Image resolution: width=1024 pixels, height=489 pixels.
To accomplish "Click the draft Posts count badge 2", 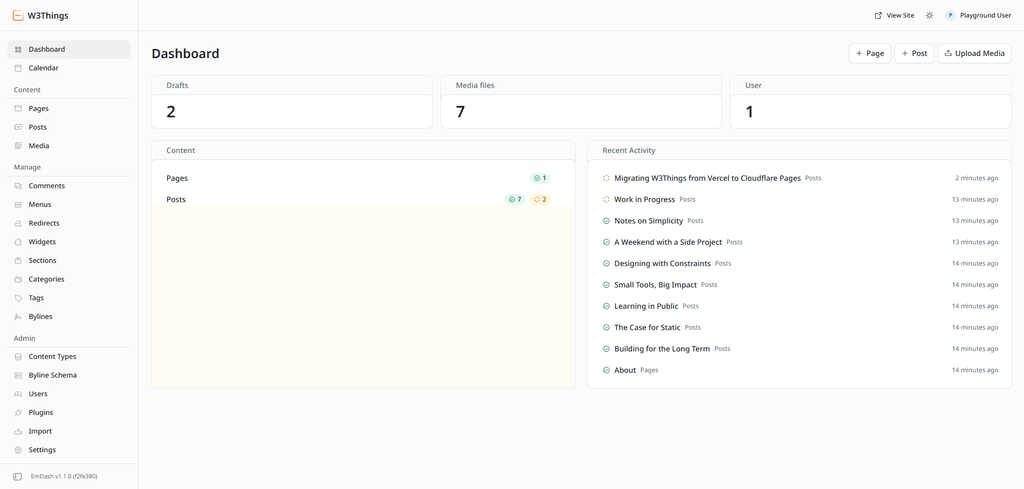I will 540,199.
